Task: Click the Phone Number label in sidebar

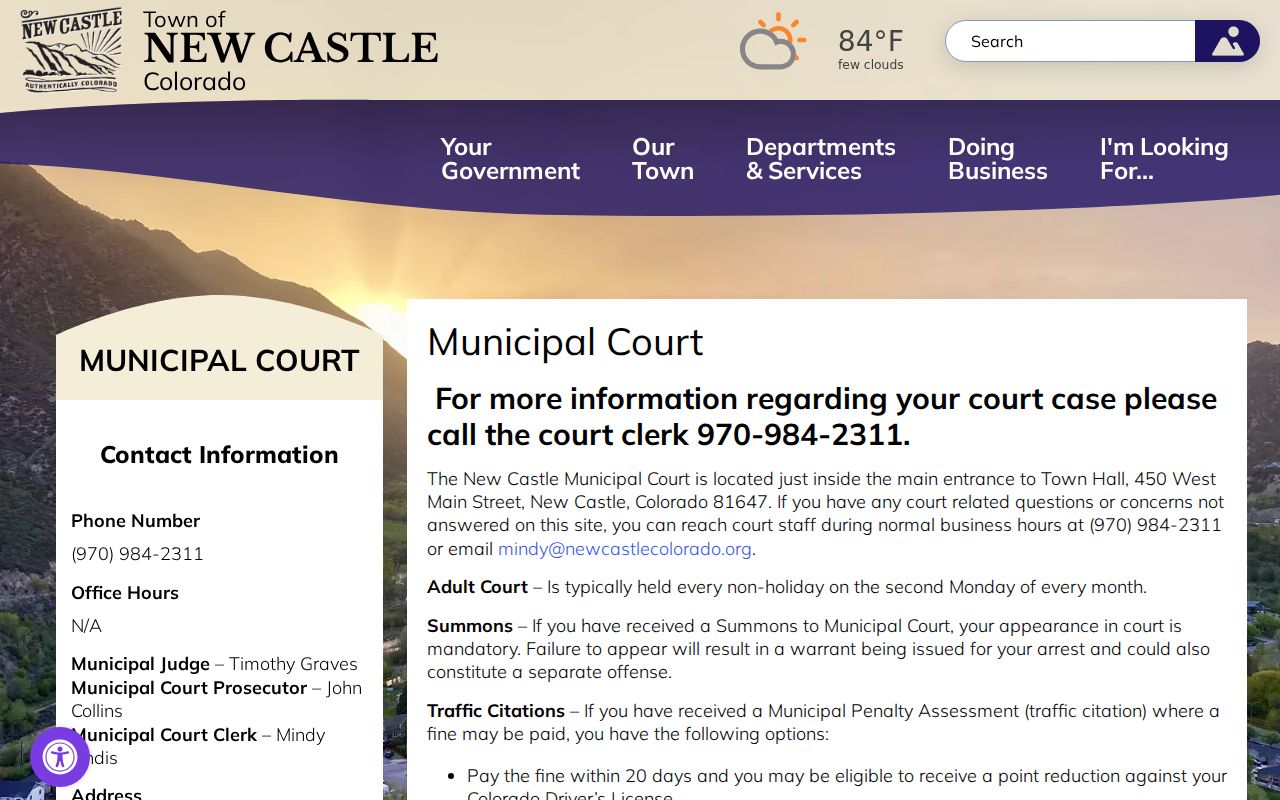Action: click(135, 521)
